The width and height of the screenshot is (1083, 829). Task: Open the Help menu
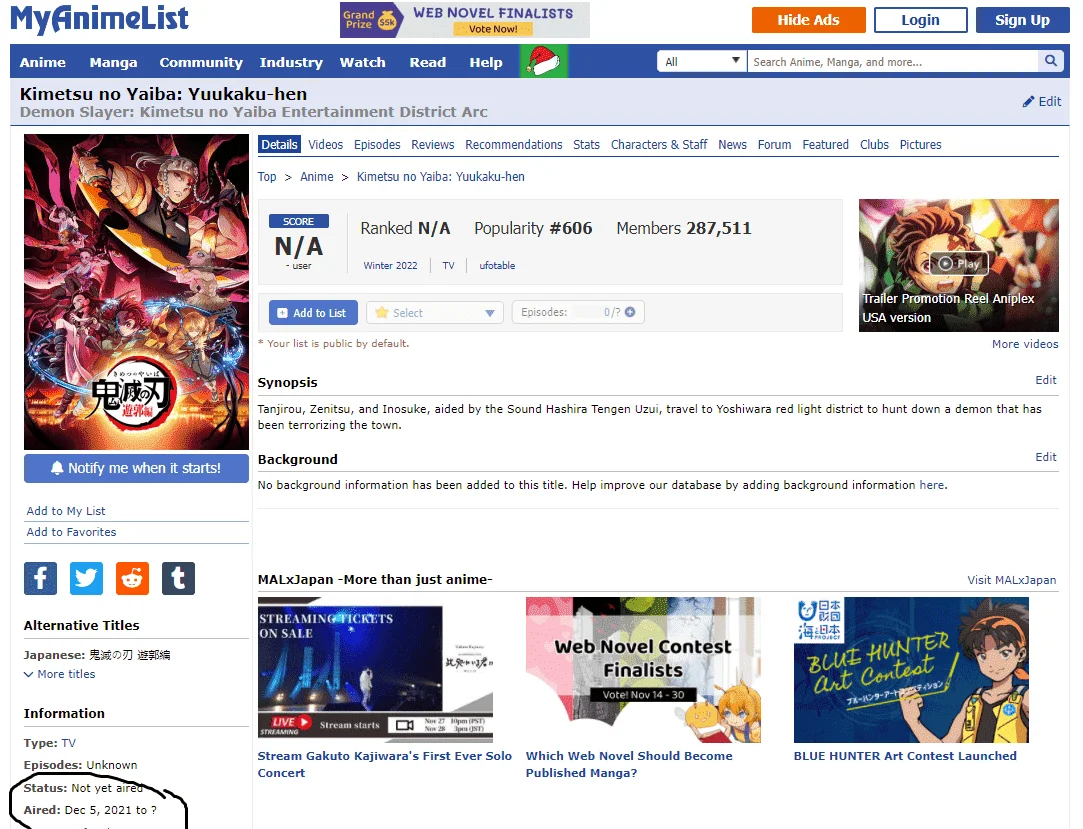click(x=486, y=62)
